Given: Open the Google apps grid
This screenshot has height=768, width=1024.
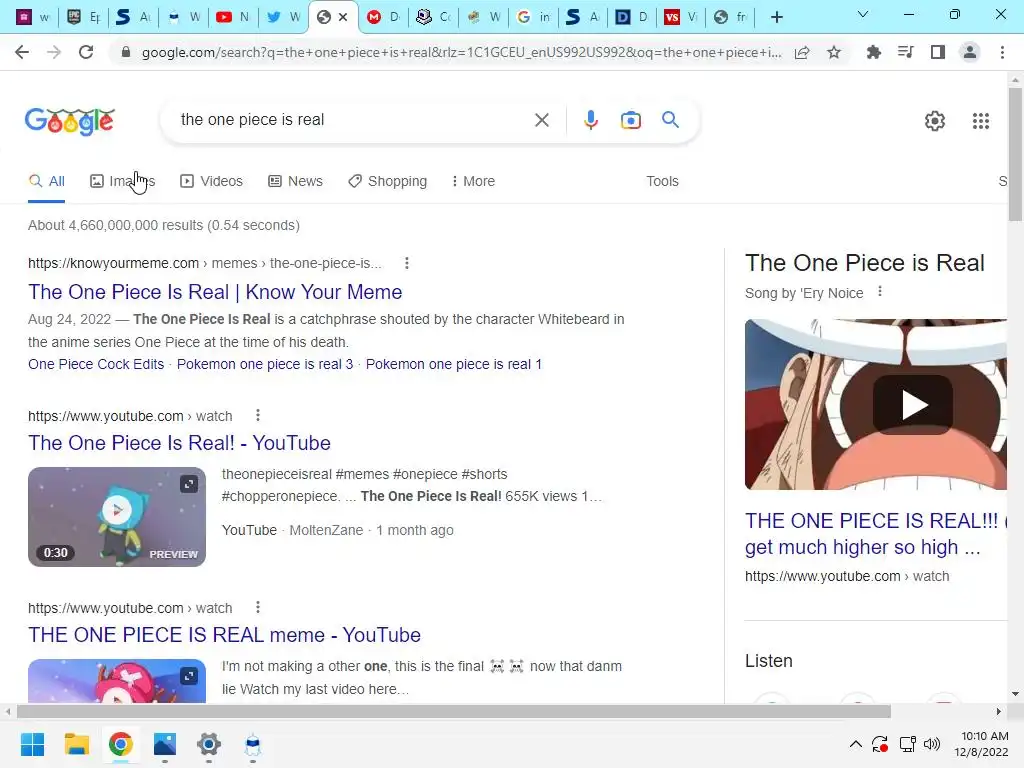Looking at the screenshot, I should click(980, 121).
